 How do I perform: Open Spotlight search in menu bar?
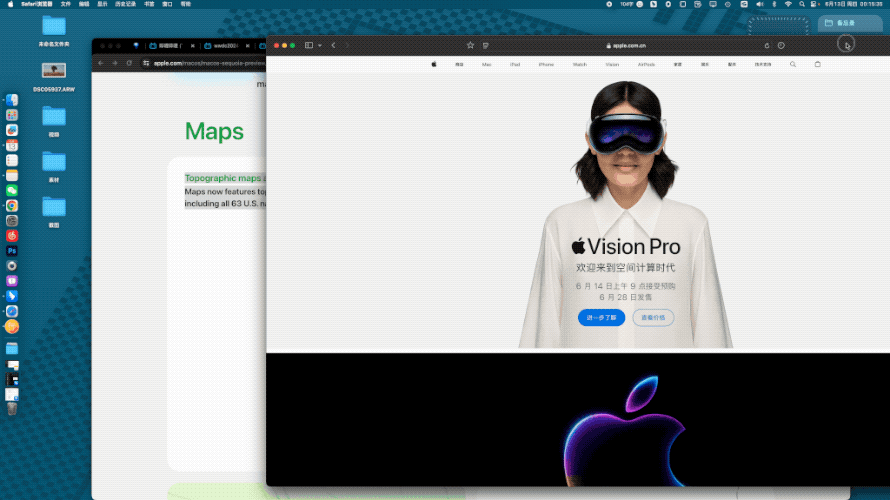tap(801, 4)
